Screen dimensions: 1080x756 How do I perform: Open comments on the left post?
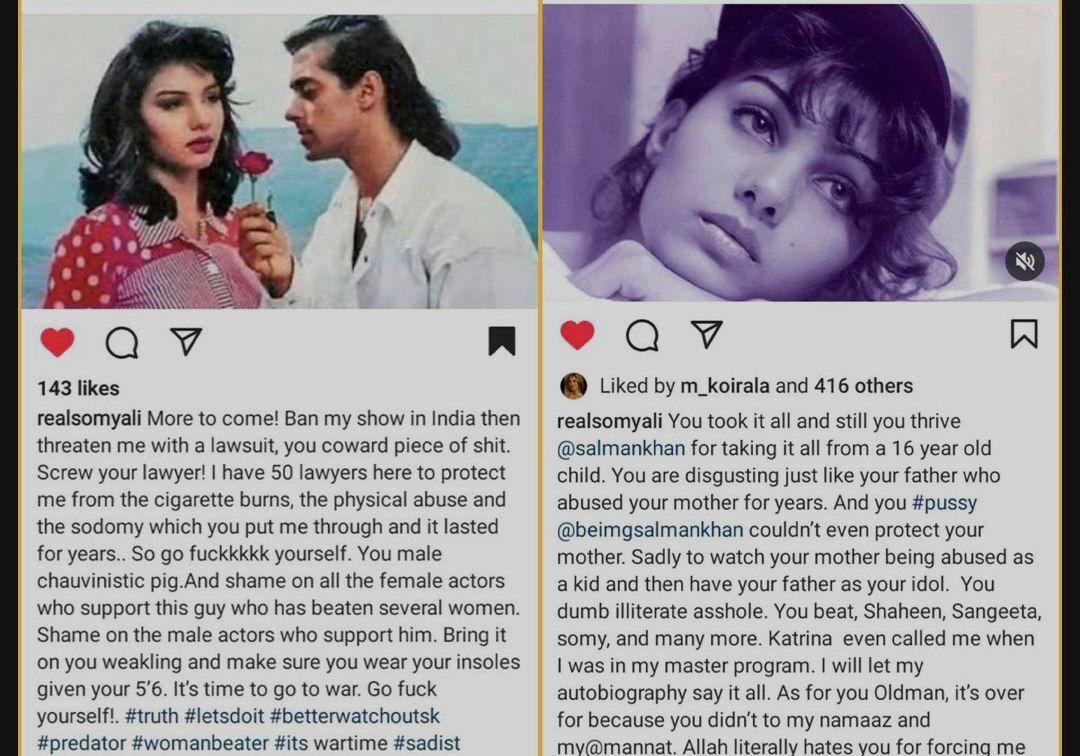tap(122, 342)
